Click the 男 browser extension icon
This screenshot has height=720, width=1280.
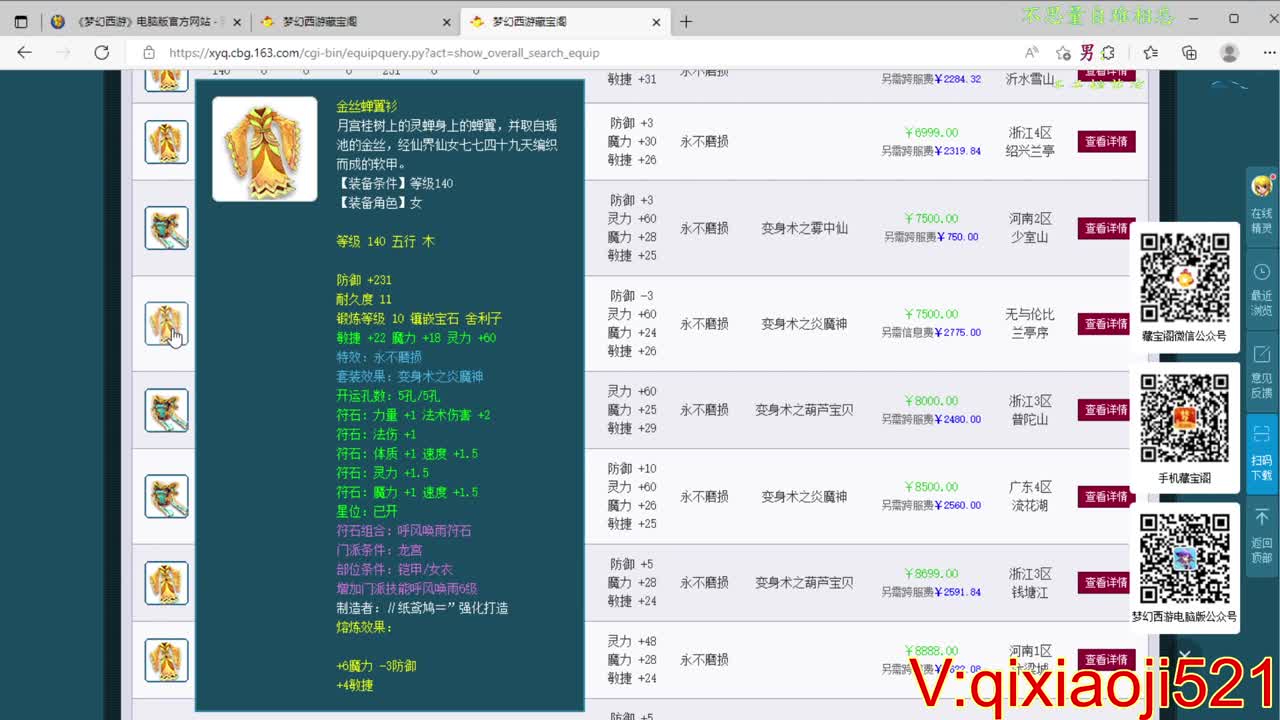pos(1088,52)
